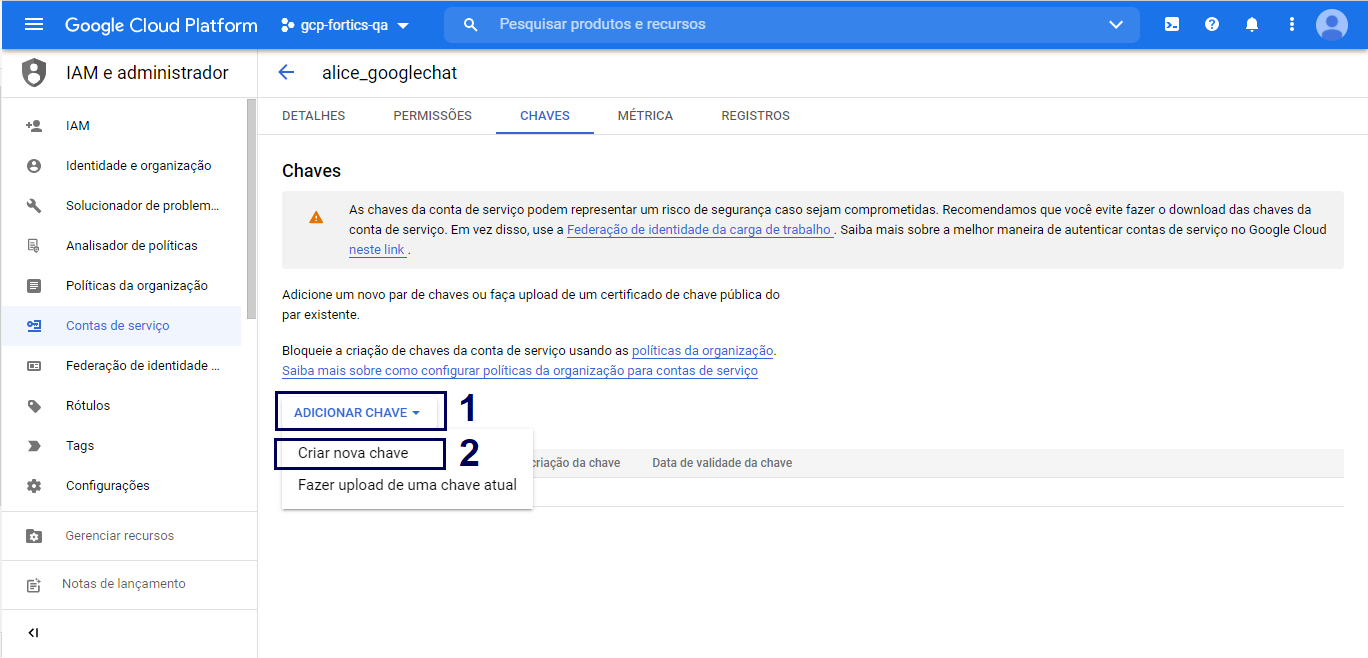Open Analisador de políticas sidebar item
Image resolution: width=1368 pixels, height=658 pixels.
[121, 246]
